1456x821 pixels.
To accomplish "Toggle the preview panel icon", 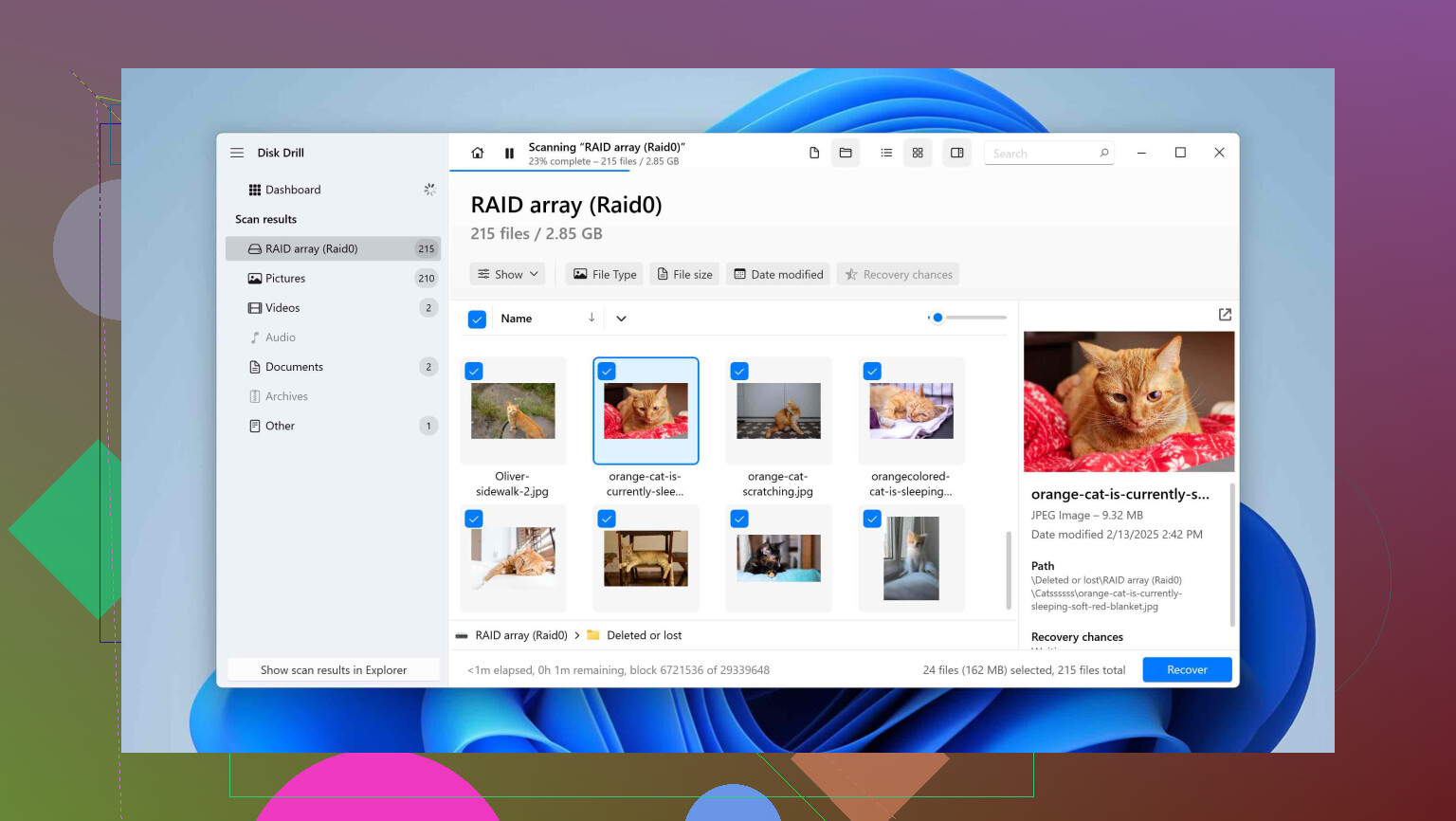I will 957,153.
